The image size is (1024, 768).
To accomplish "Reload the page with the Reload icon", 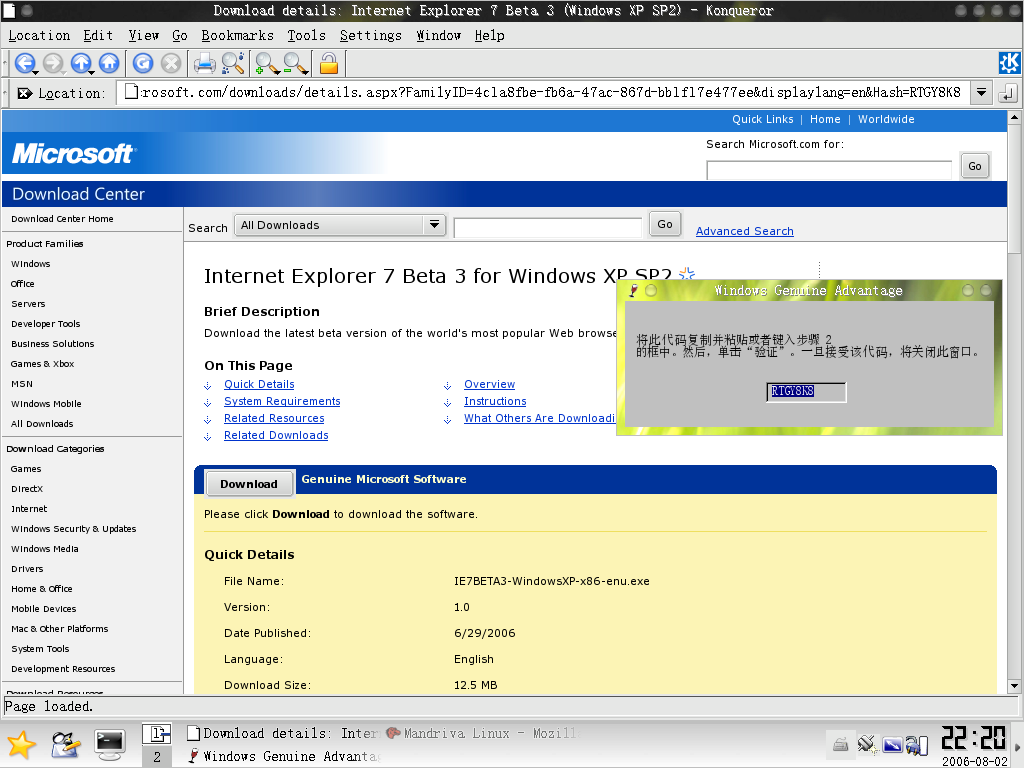I will click(142, 63).
